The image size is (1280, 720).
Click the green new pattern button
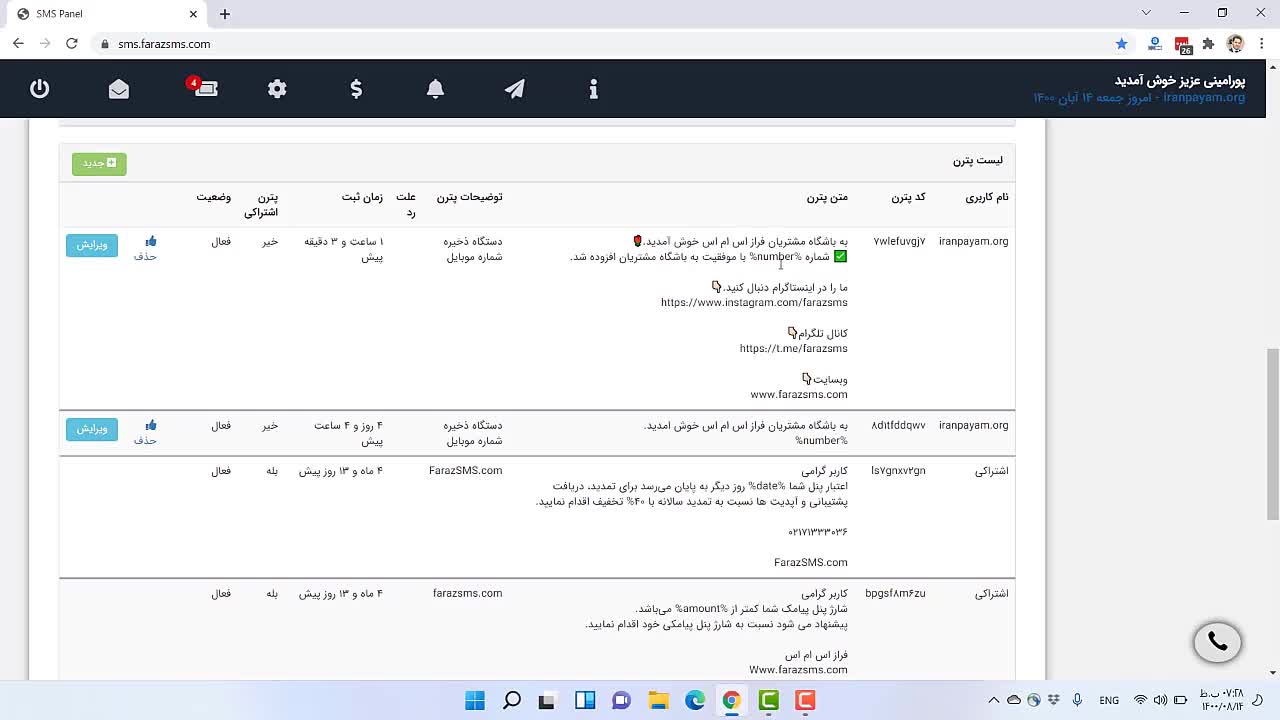(99, 163)
